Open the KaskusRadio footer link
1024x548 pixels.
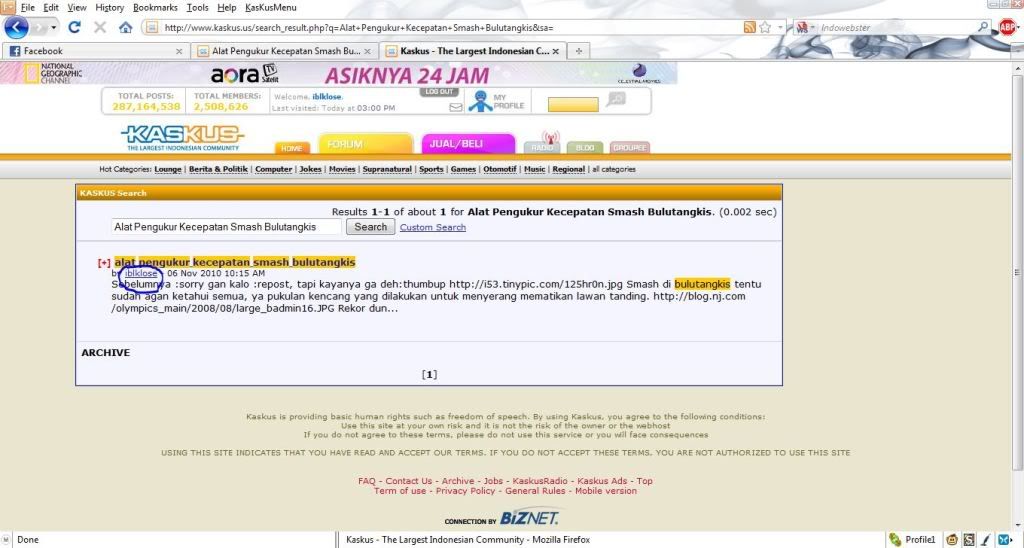click(x=540, y=481)
